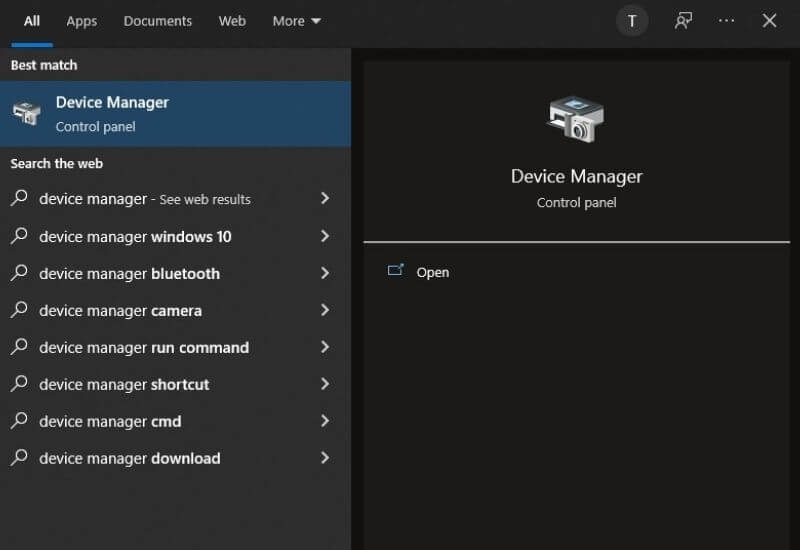800x550 pixels.
Task: Click the Open icon in preview pane
Action: 396,271
